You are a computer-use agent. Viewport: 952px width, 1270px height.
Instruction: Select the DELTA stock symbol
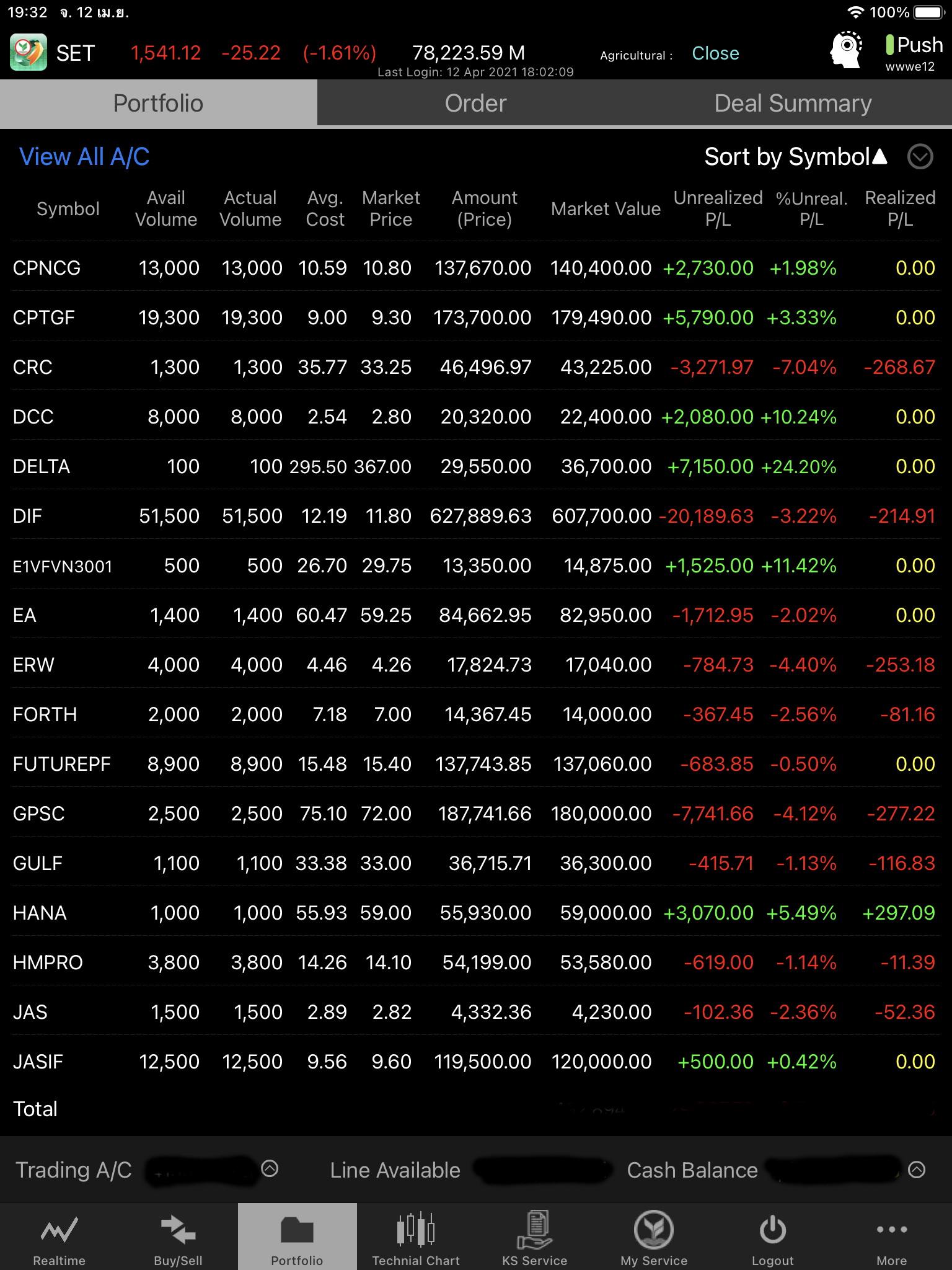click(x=41, y=466)
